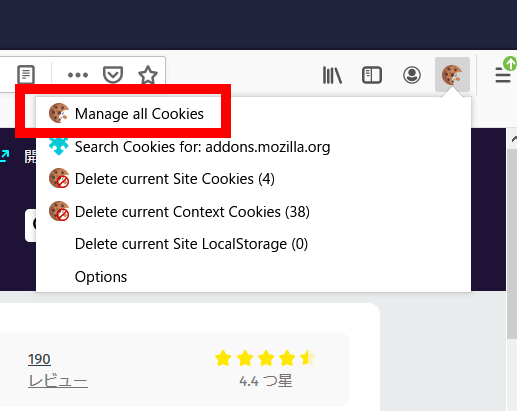Bookmark this page with star icon
The width and height of the screenshot is (517, 411).
[148, 75]
